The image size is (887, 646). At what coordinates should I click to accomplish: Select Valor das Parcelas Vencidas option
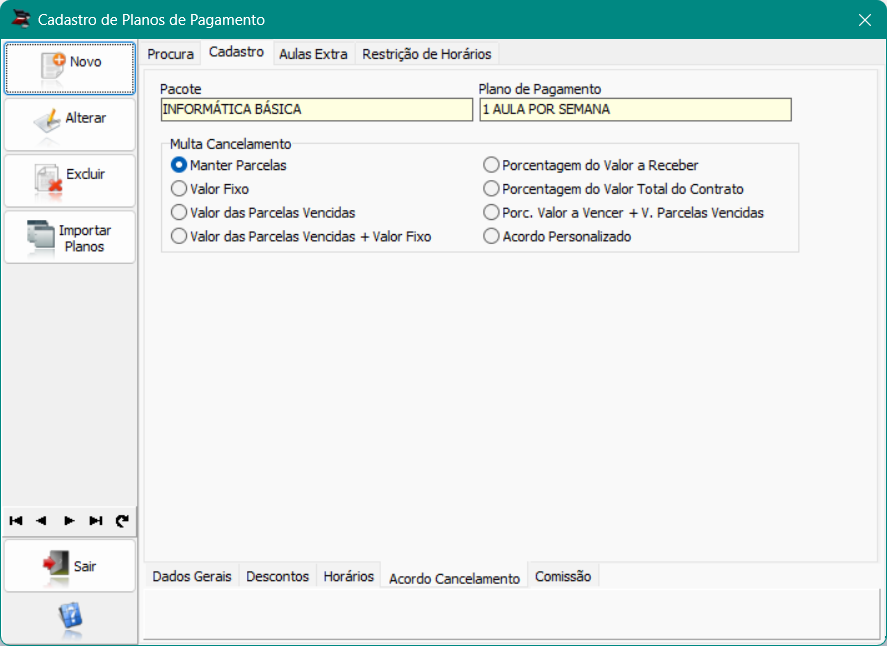tap(179, 212)
